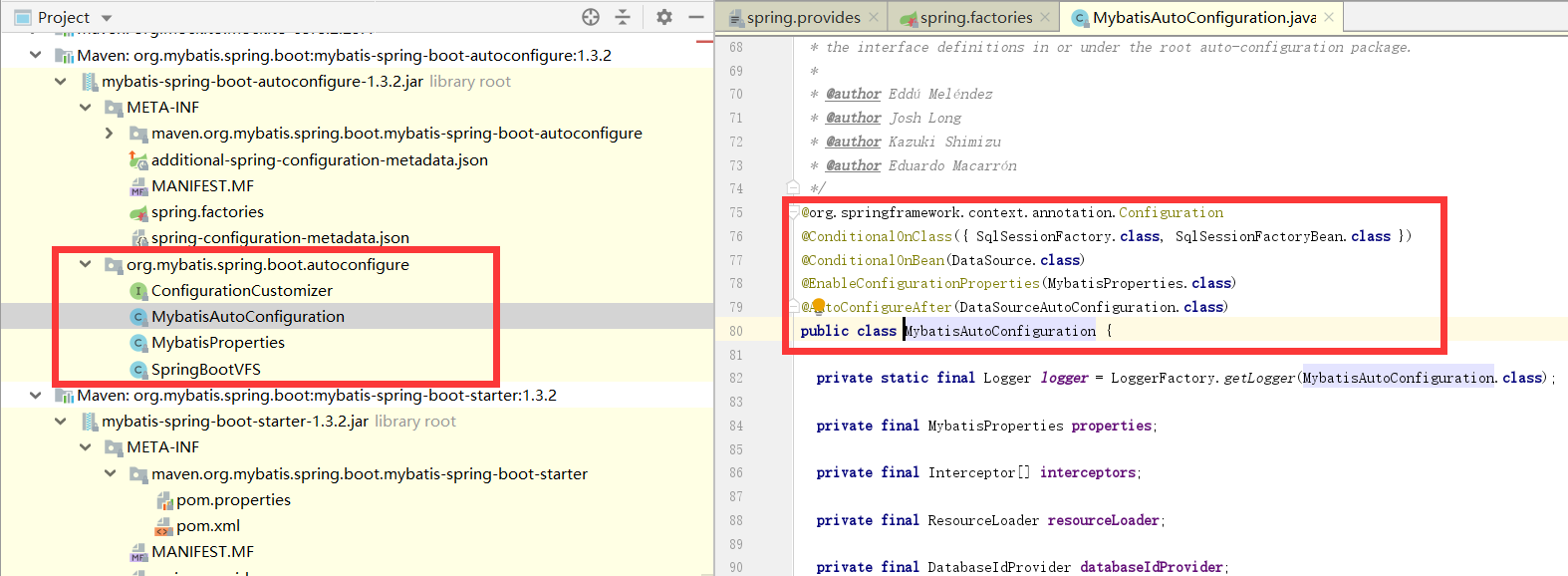
Task: Open ConfigurationCustomizer interface
Action: point(242,290)
